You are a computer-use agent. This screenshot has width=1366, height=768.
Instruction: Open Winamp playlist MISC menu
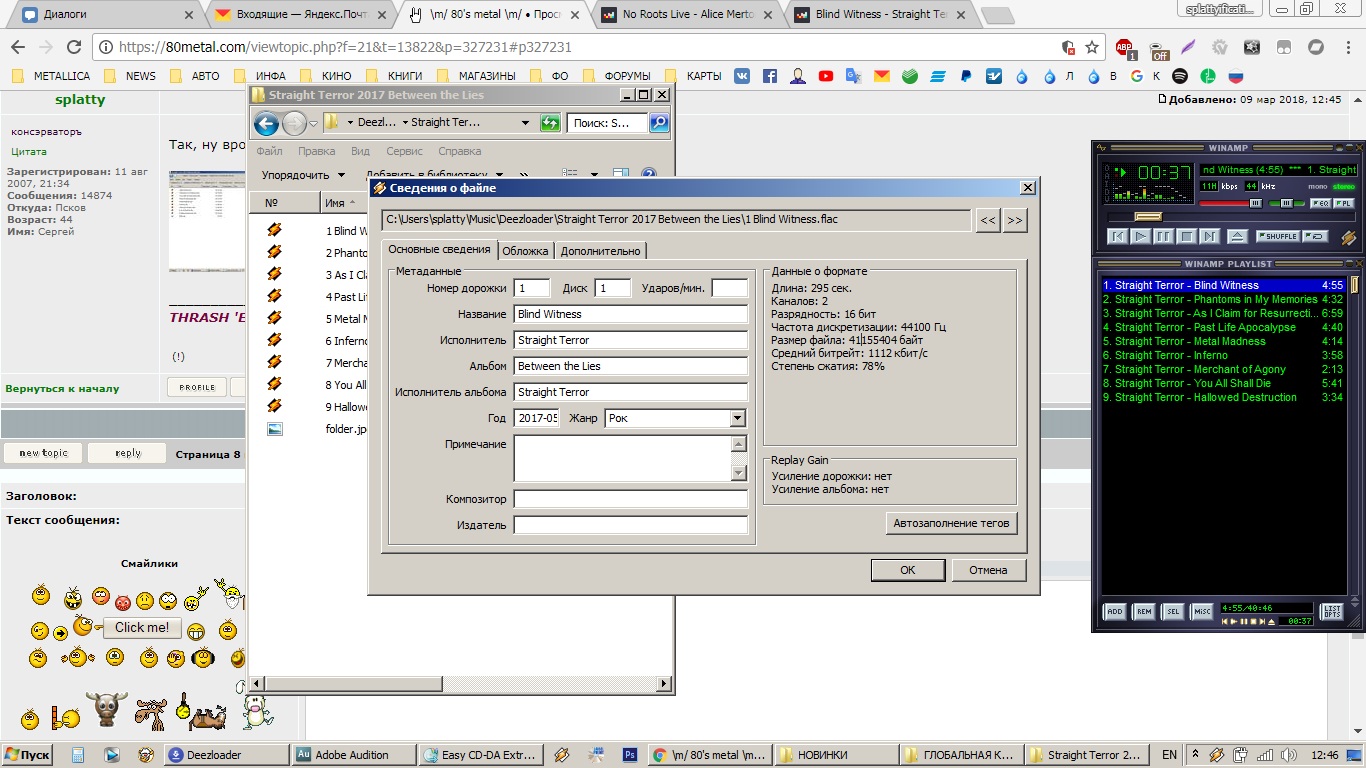pos(1201,611)
